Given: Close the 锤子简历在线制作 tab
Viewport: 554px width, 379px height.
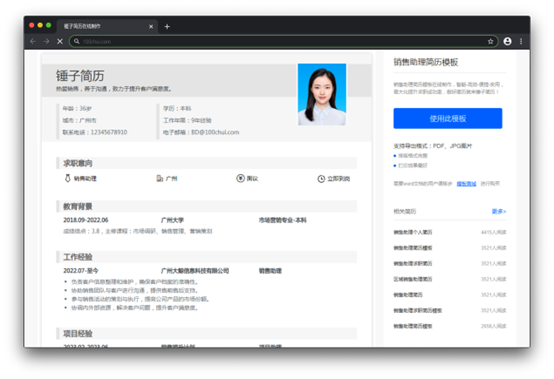Looking at the screenshot, I should click(151, 26).
